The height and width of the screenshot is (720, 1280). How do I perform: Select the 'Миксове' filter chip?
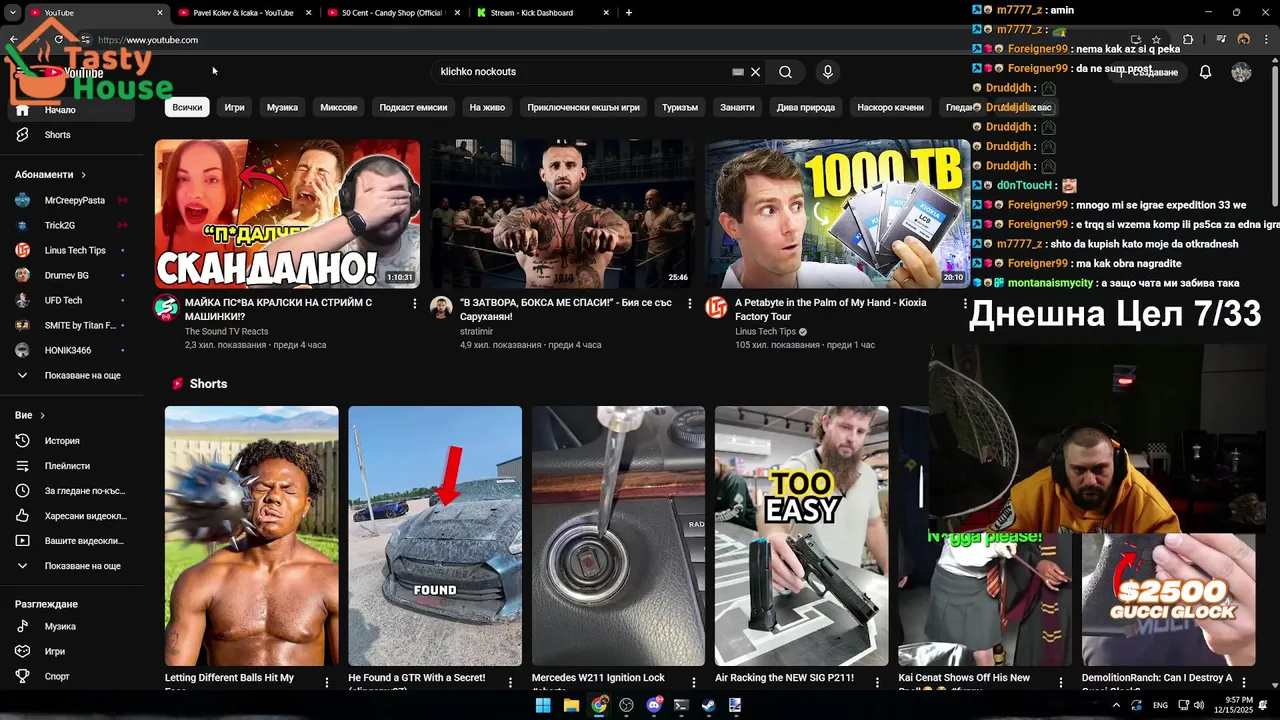(338, 107)
